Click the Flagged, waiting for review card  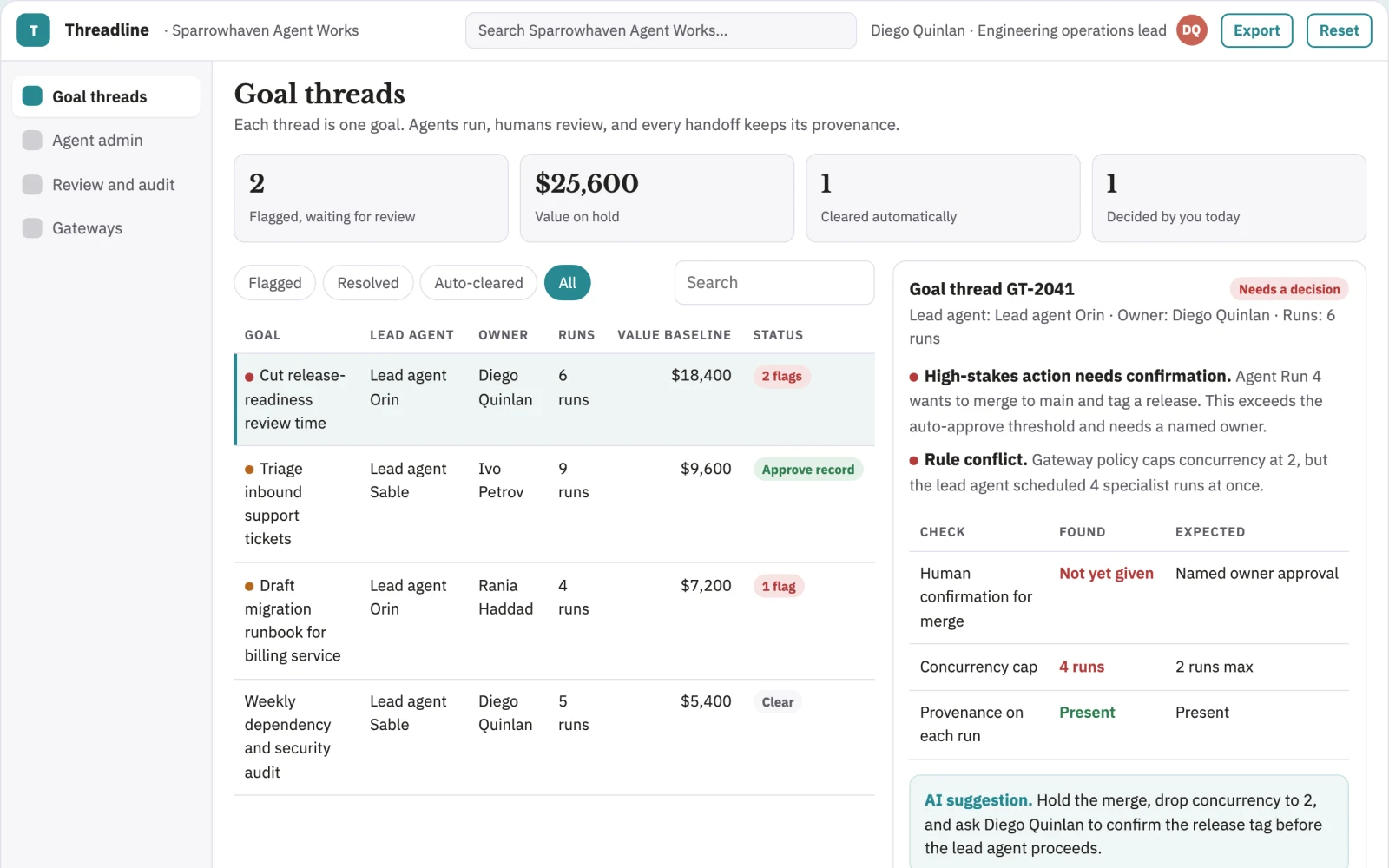(x=371, y=198)
